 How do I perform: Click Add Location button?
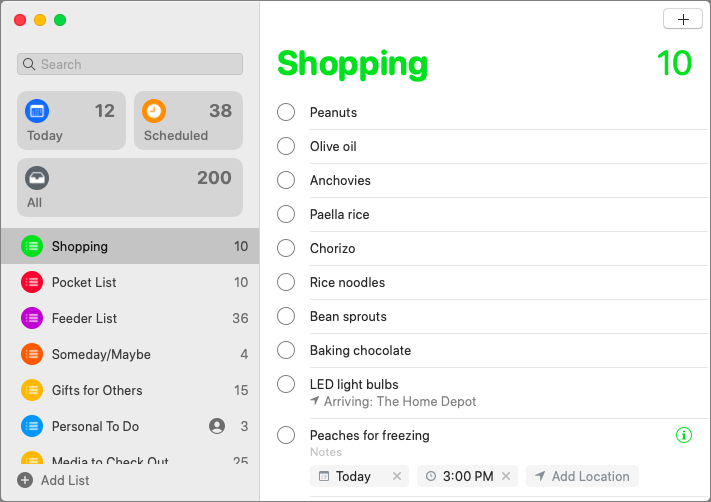pyautogui.click(x=582, y=477)
